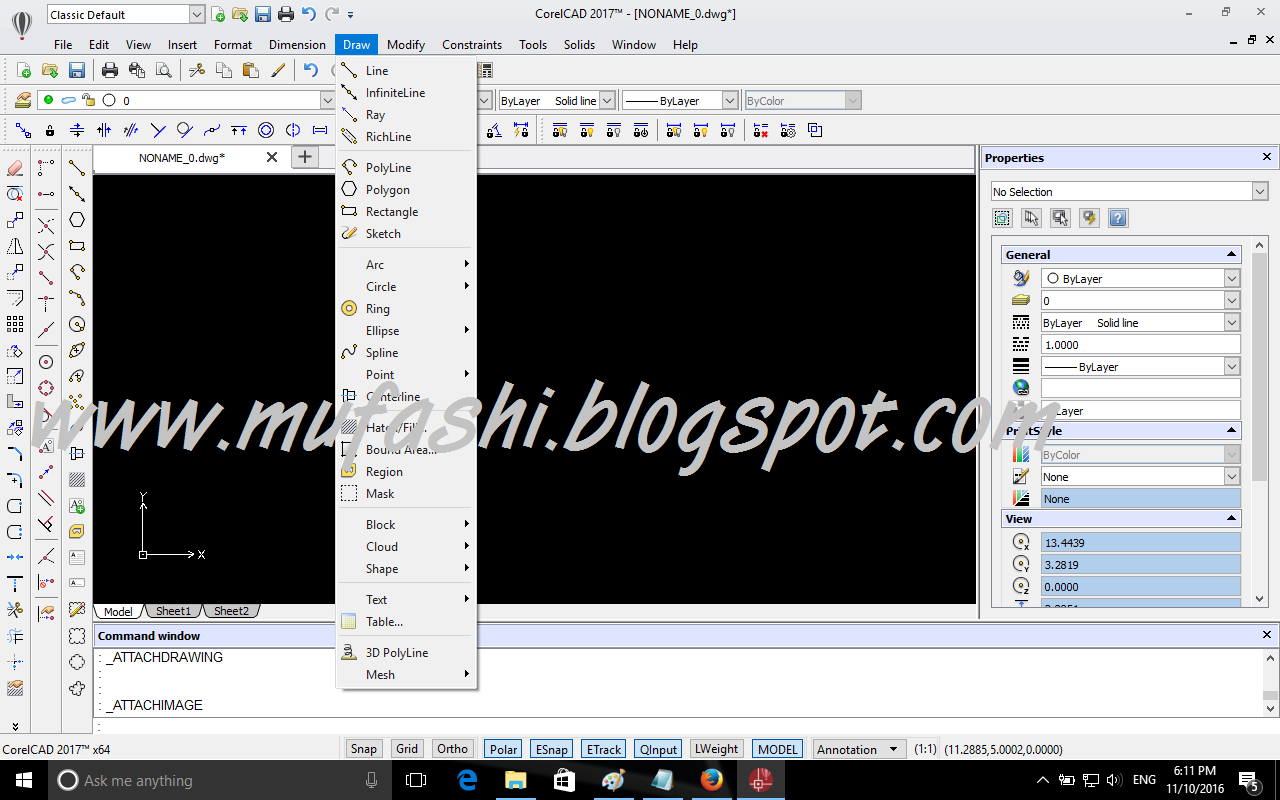
Task: Toggle Ortho mode
Action: coord(452,749)
